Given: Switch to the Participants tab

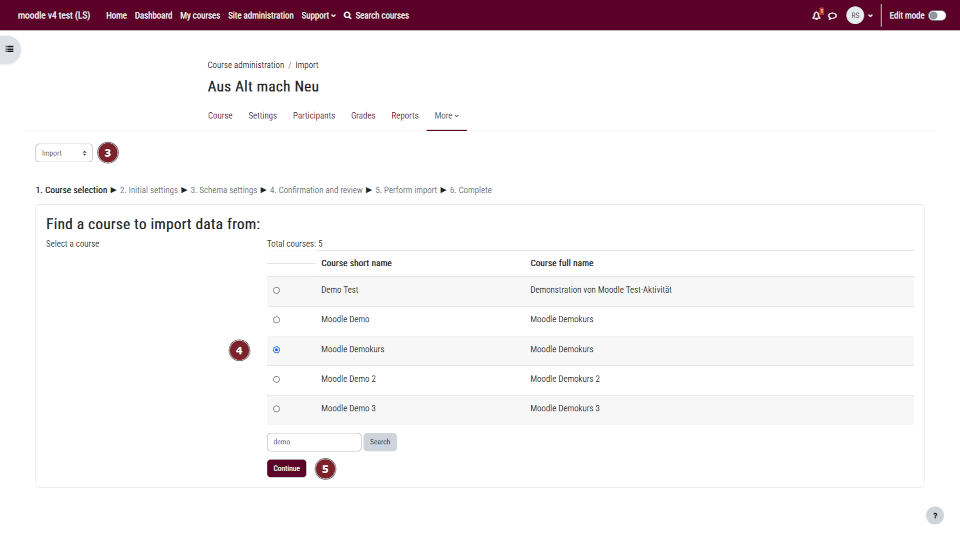Looking at the screenshot, I should pyautogui.click(x=314, y=116).
